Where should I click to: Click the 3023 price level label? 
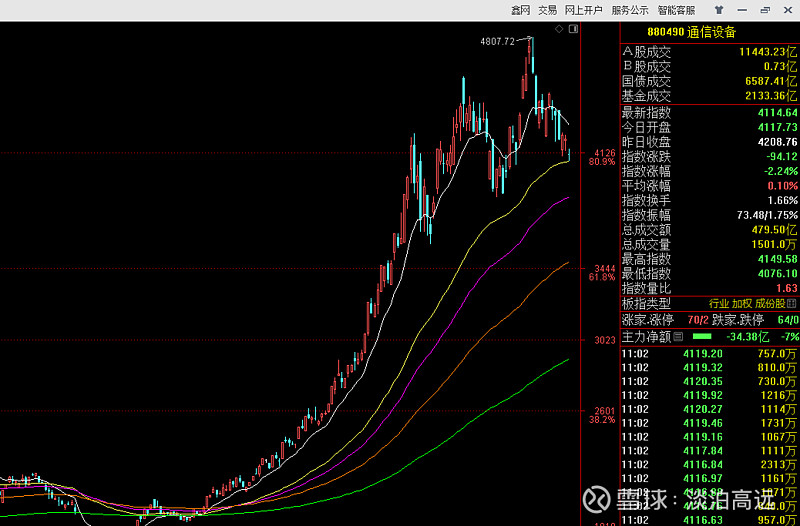(605, 340)
